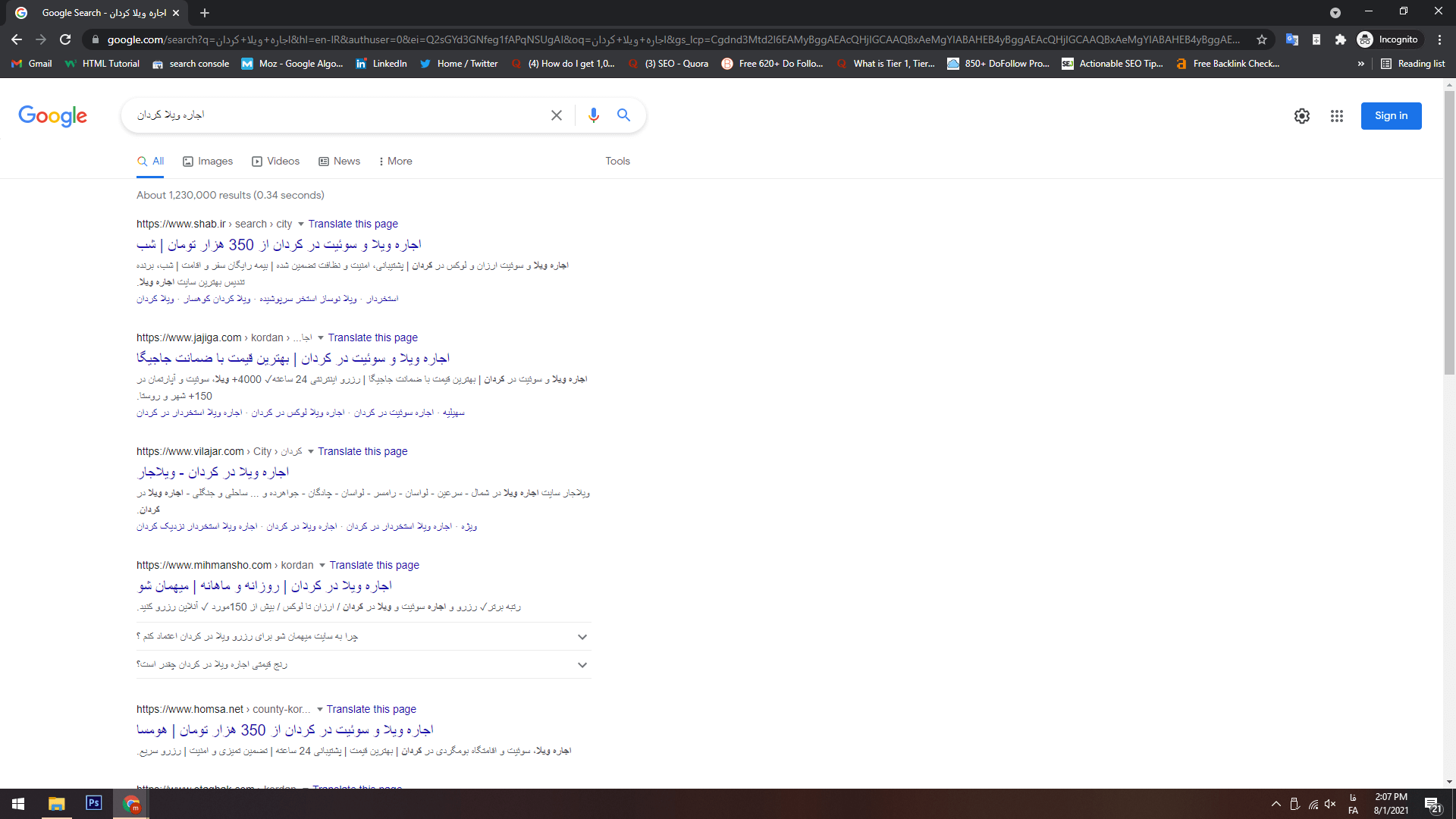
Task: Switch to Videos results tab
Action: pyautogui.click(x=276, y=162)
